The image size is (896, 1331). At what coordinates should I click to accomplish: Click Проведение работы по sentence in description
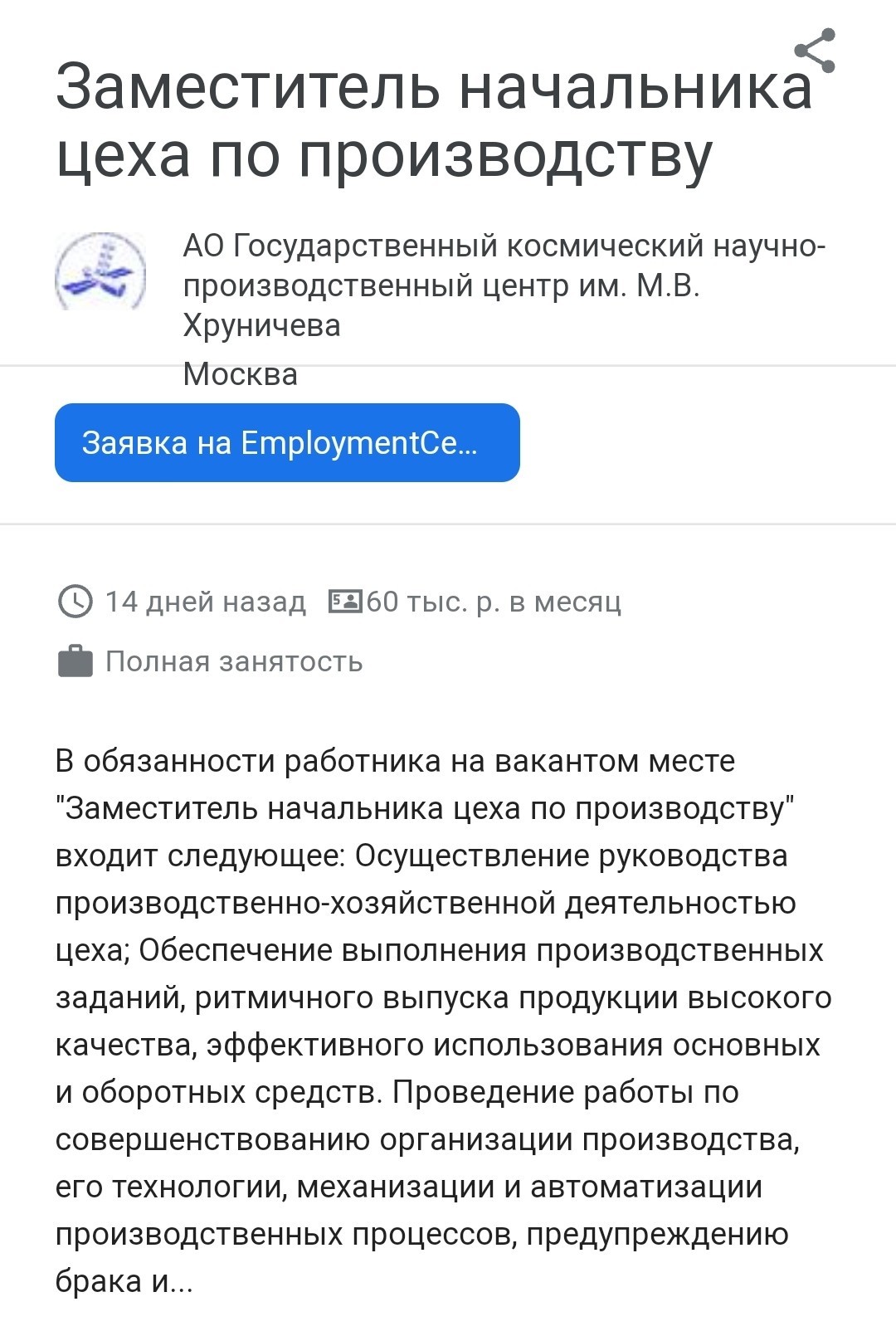tap(566, 1092)
